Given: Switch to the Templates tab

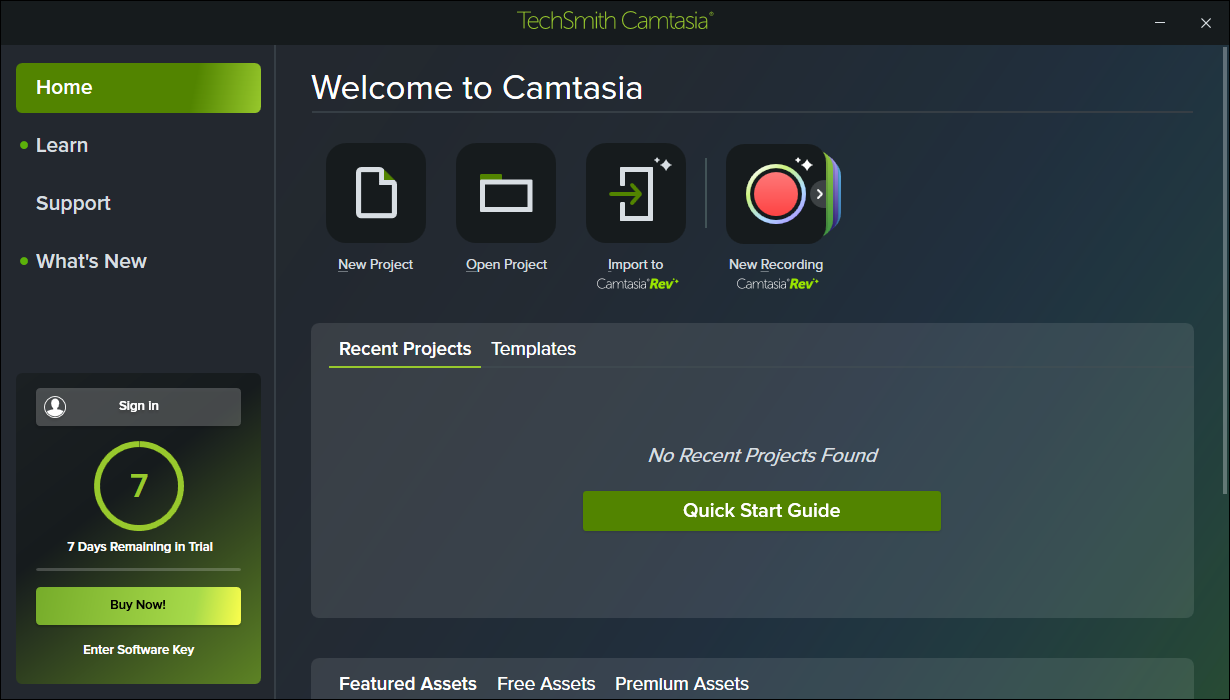Looking at the screenshot, I should click(x=533, y=349).
